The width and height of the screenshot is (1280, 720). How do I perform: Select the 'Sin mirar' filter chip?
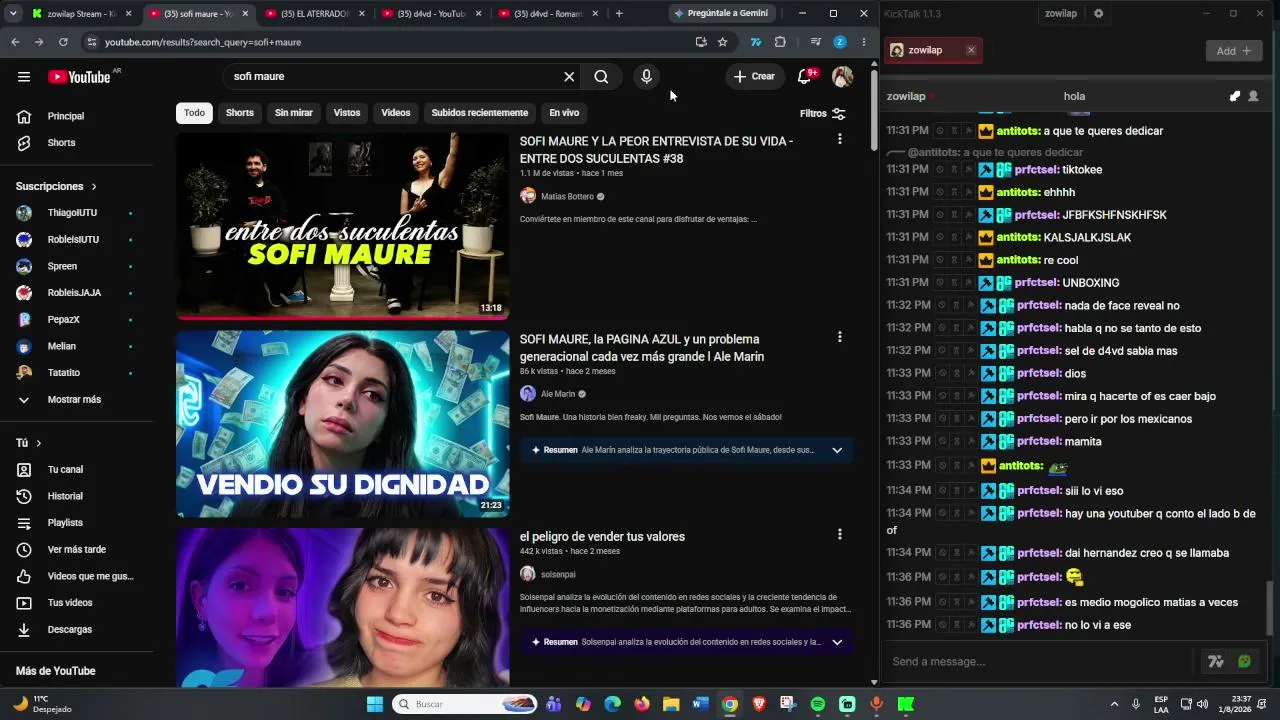[x=294, y=113]
